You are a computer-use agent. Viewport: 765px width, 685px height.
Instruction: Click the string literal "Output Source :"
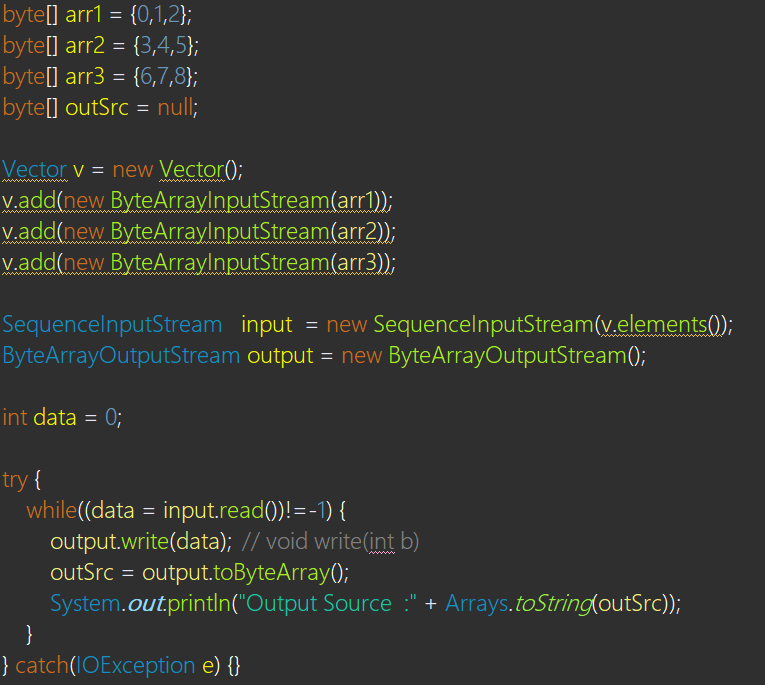327,604
